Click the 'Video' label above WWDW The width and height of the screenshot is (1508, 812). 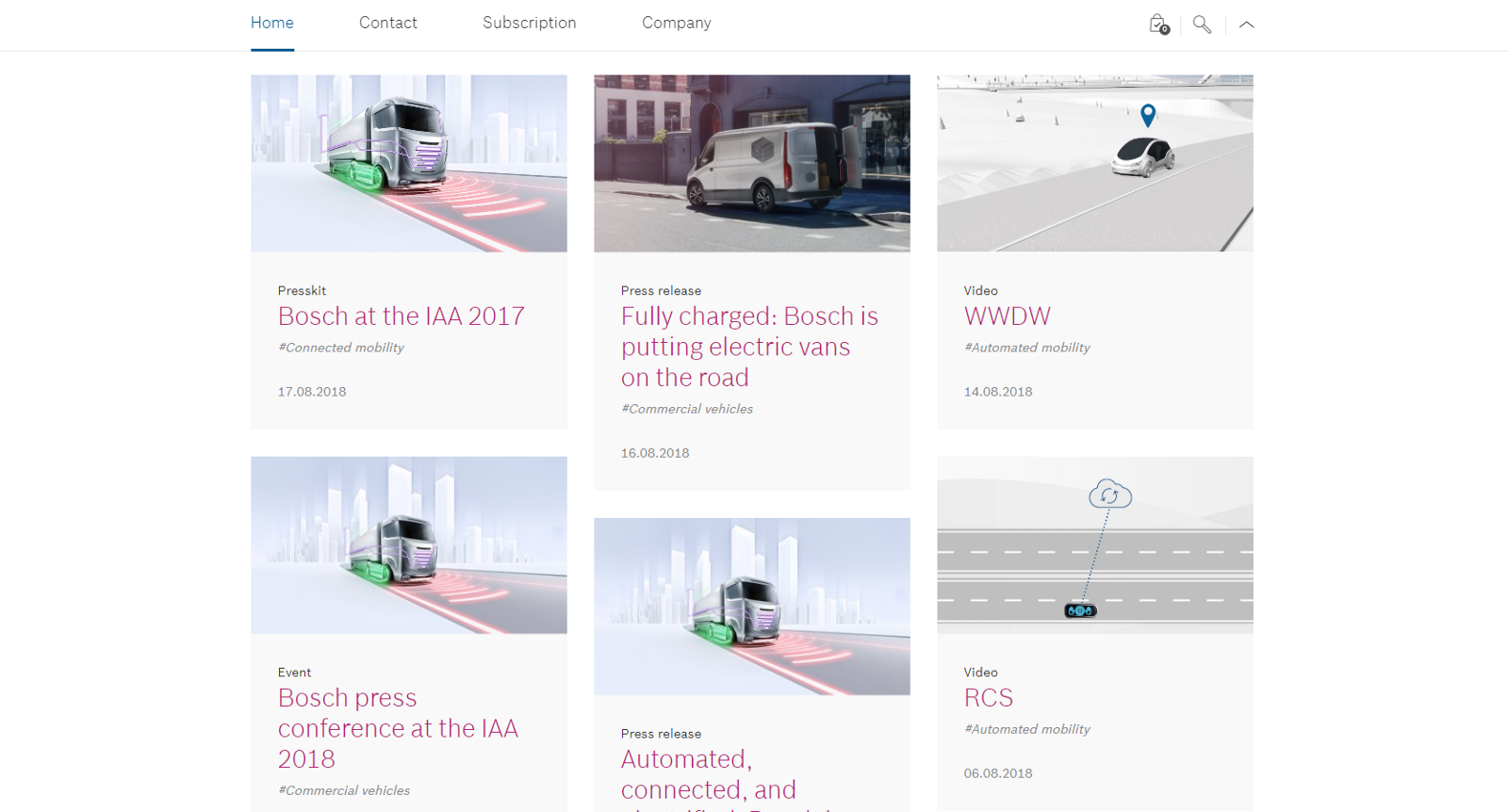[x=981, y=291]
